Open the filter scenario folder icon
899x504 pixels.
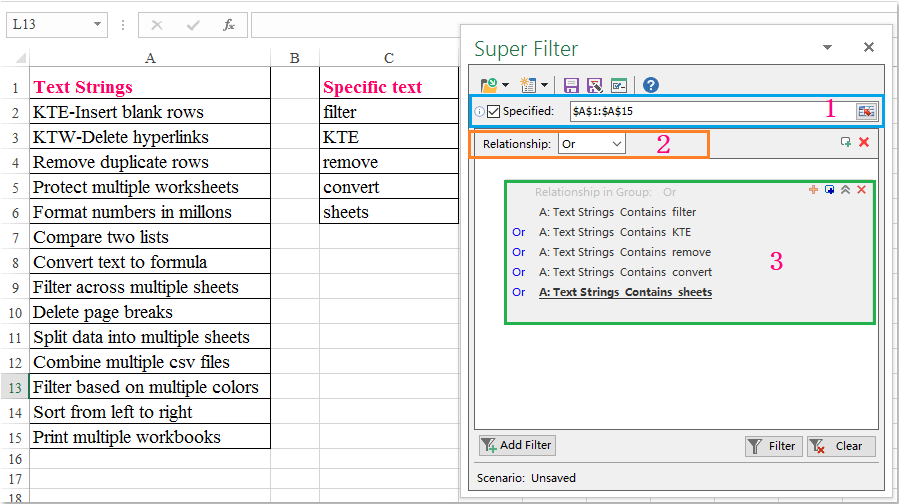pos(489,85)
